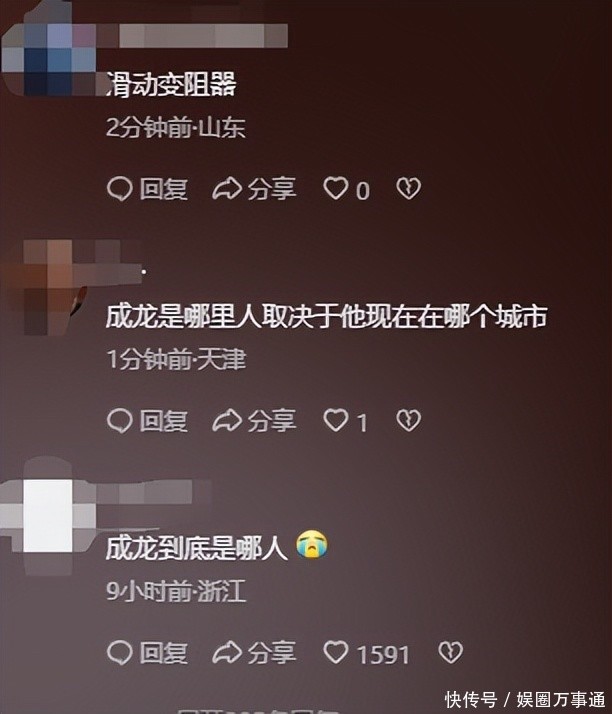
Task: Open the blurred username of first commenter
Action: tap(203, 36)
